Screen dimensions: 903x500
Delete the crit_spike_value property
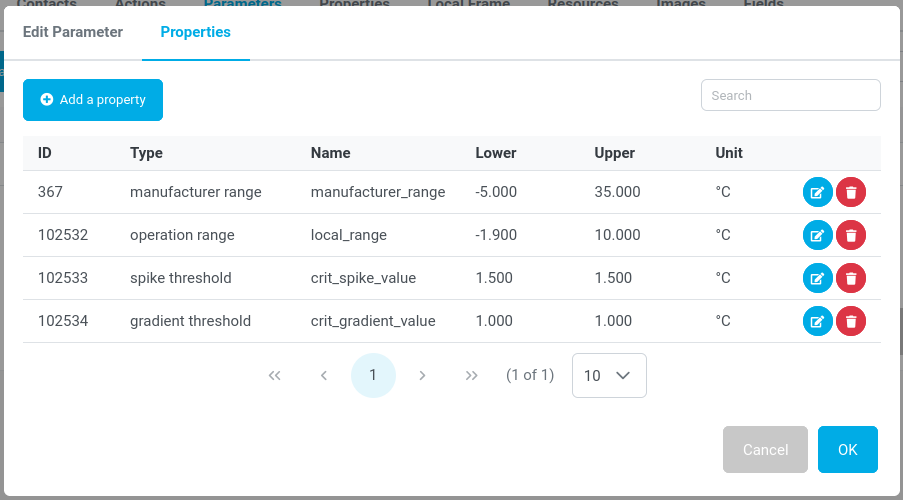point(851,278)
